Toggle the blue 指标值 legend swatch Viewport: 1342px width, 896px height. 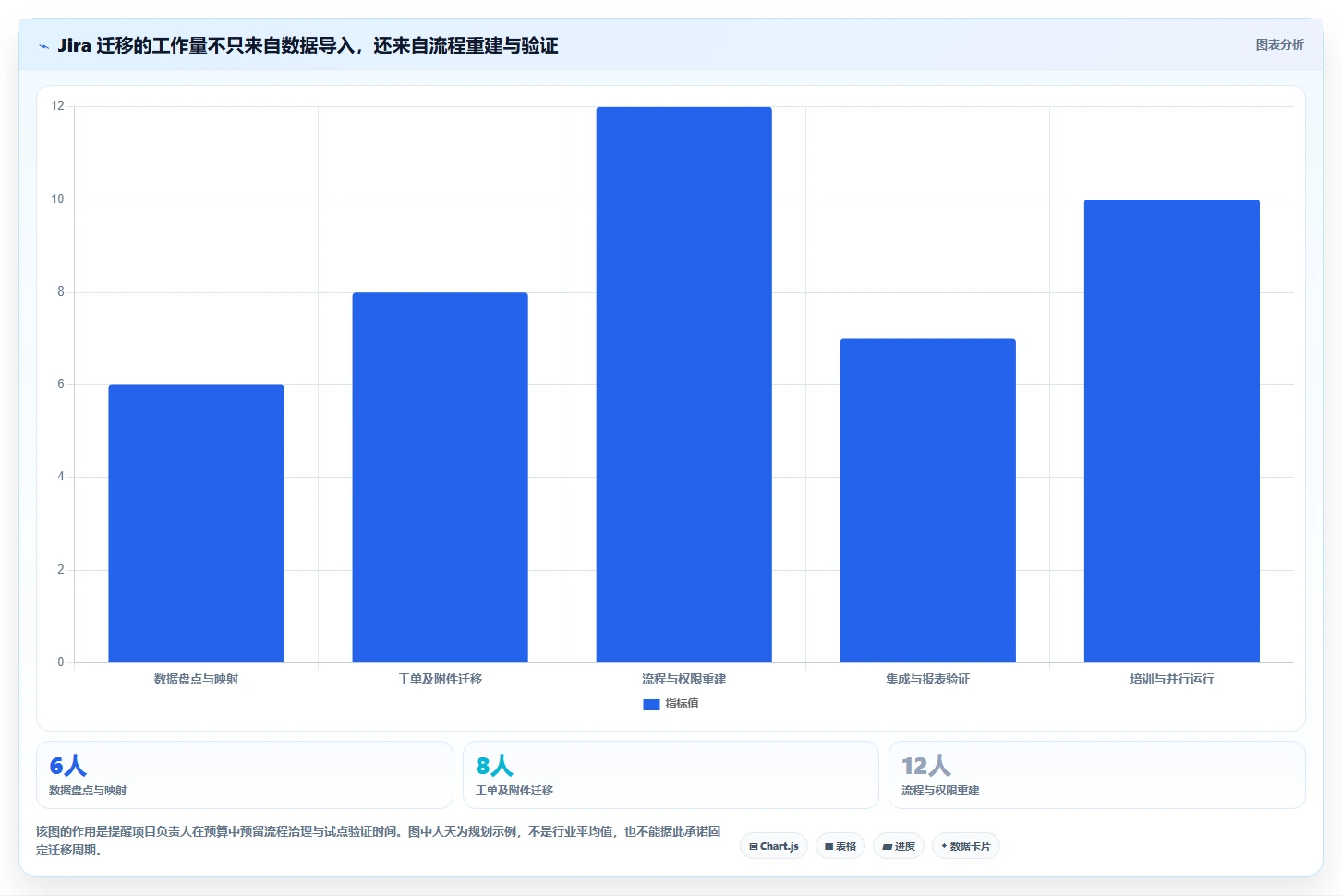coord(651,704)
